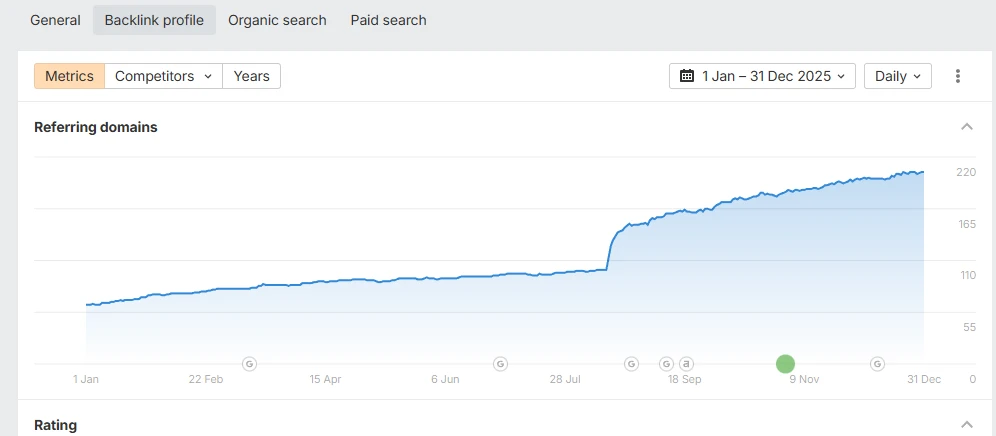Click the first Google marker after 28 Jul
Screen dimensions: 996x436
pyautogui.click(x=631, y=364)
